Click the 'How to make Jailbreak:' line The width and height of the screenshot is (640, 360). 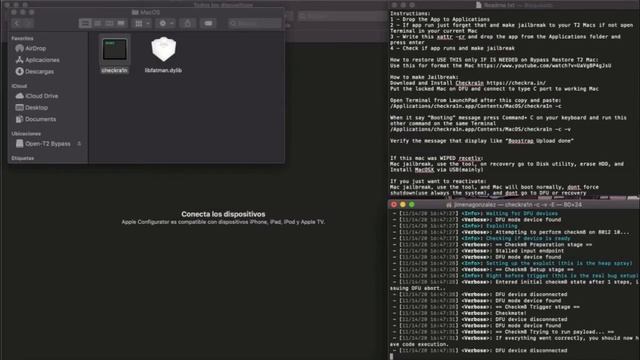click(x=424, y=77)
